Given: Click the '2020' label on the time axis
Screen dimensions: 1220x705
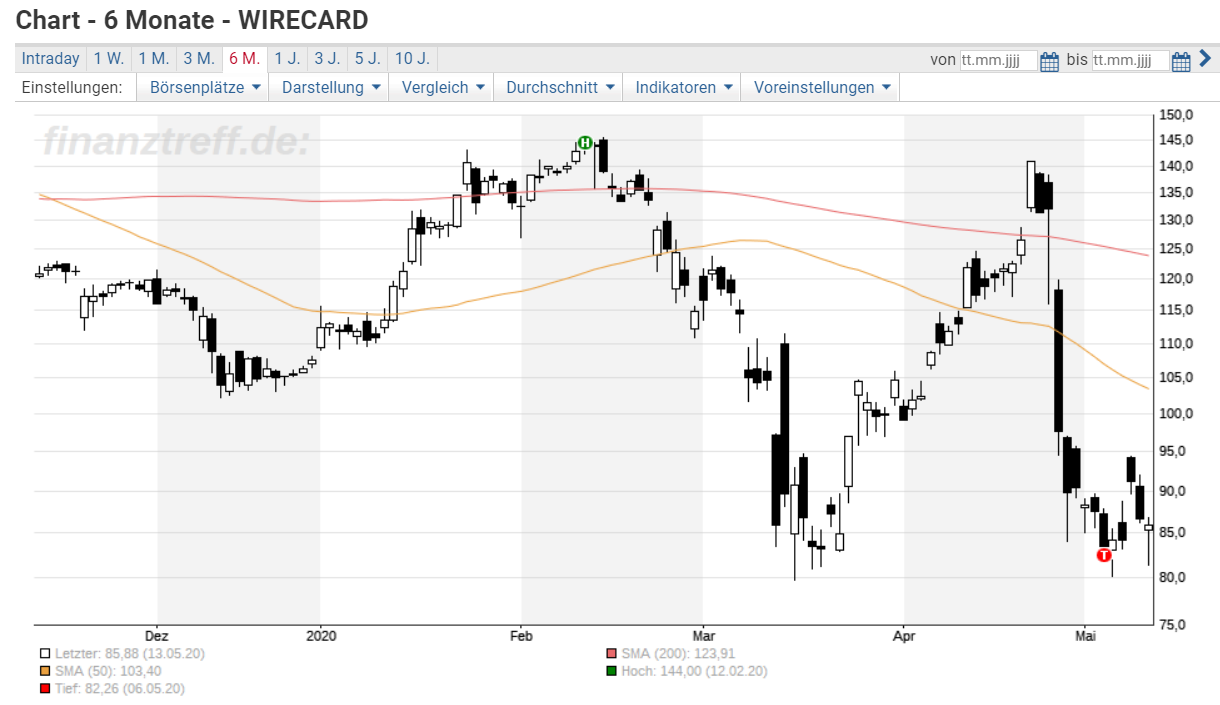Looking at the screenshot, I should (320, 635).
